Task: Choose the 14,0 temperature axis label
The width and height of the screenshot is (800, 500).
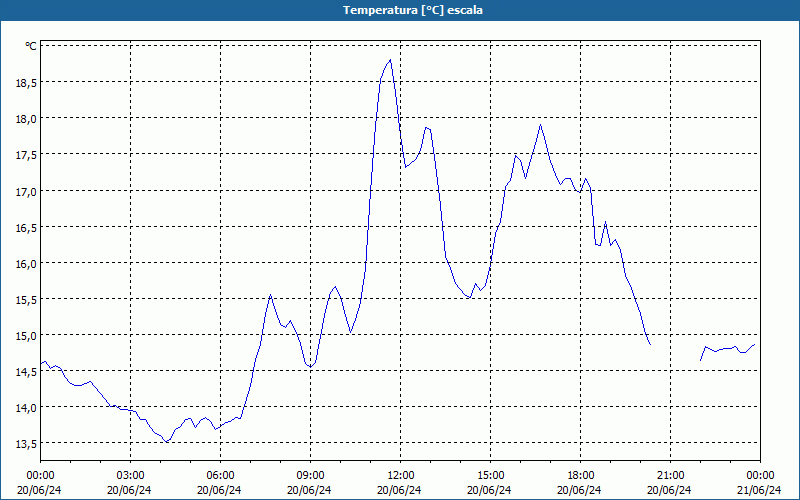Action: 26,408
